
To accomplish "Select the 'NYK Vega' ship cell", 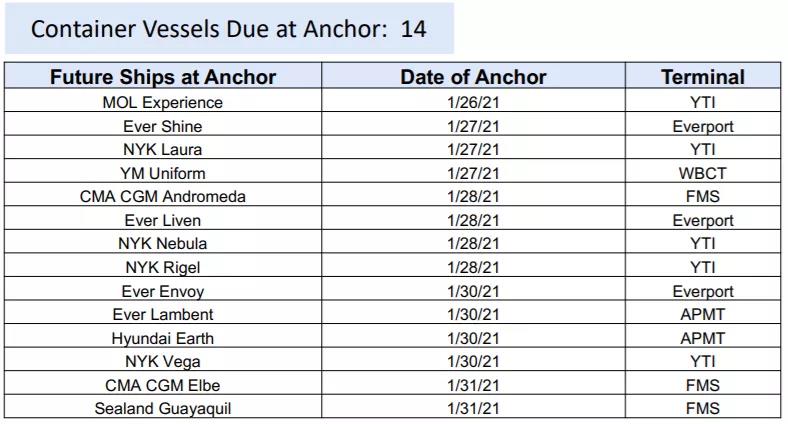I will (163, 362).
